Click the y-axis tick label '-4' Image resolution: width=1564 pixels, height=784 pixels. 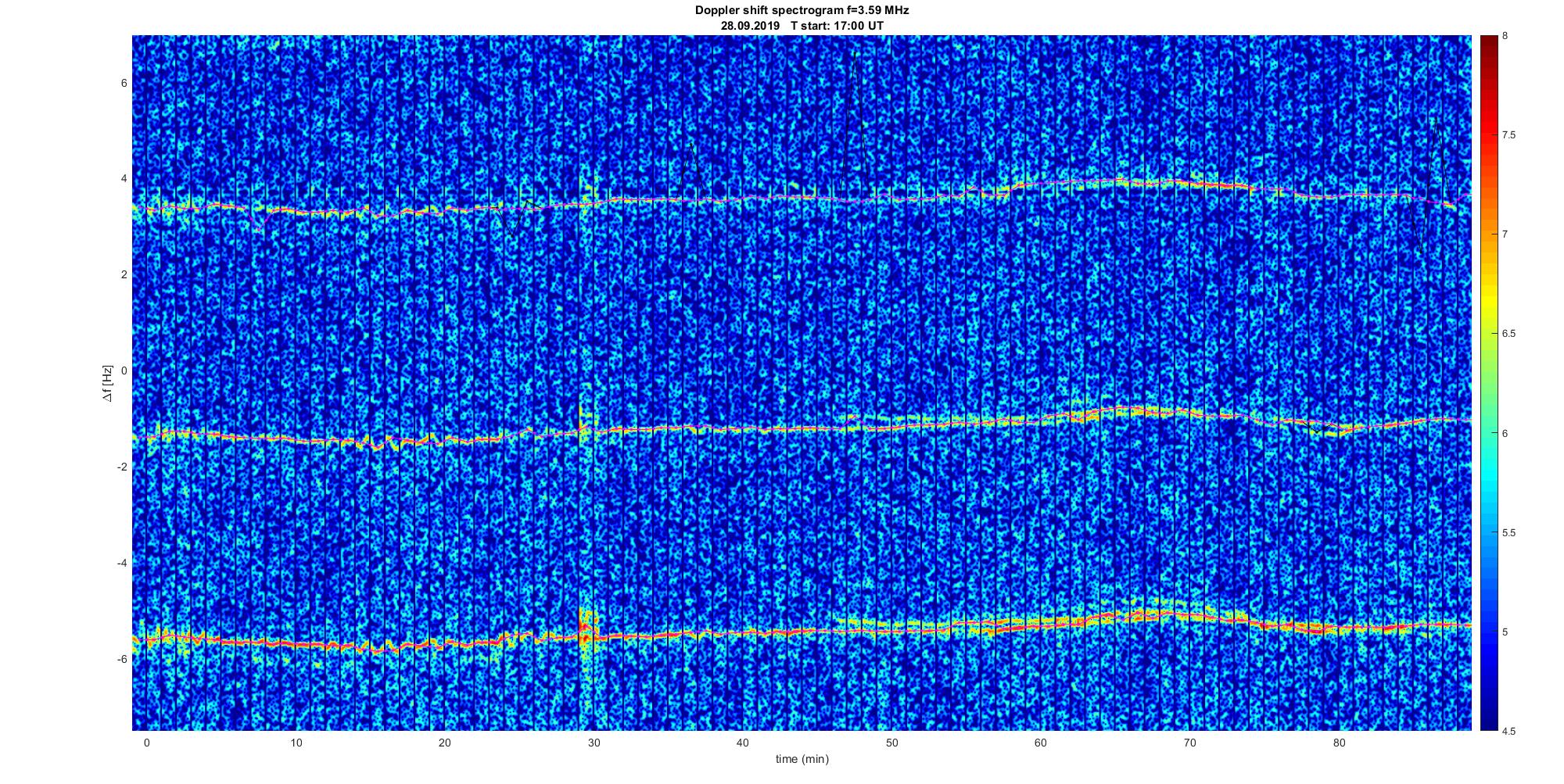tap(122, 563)
